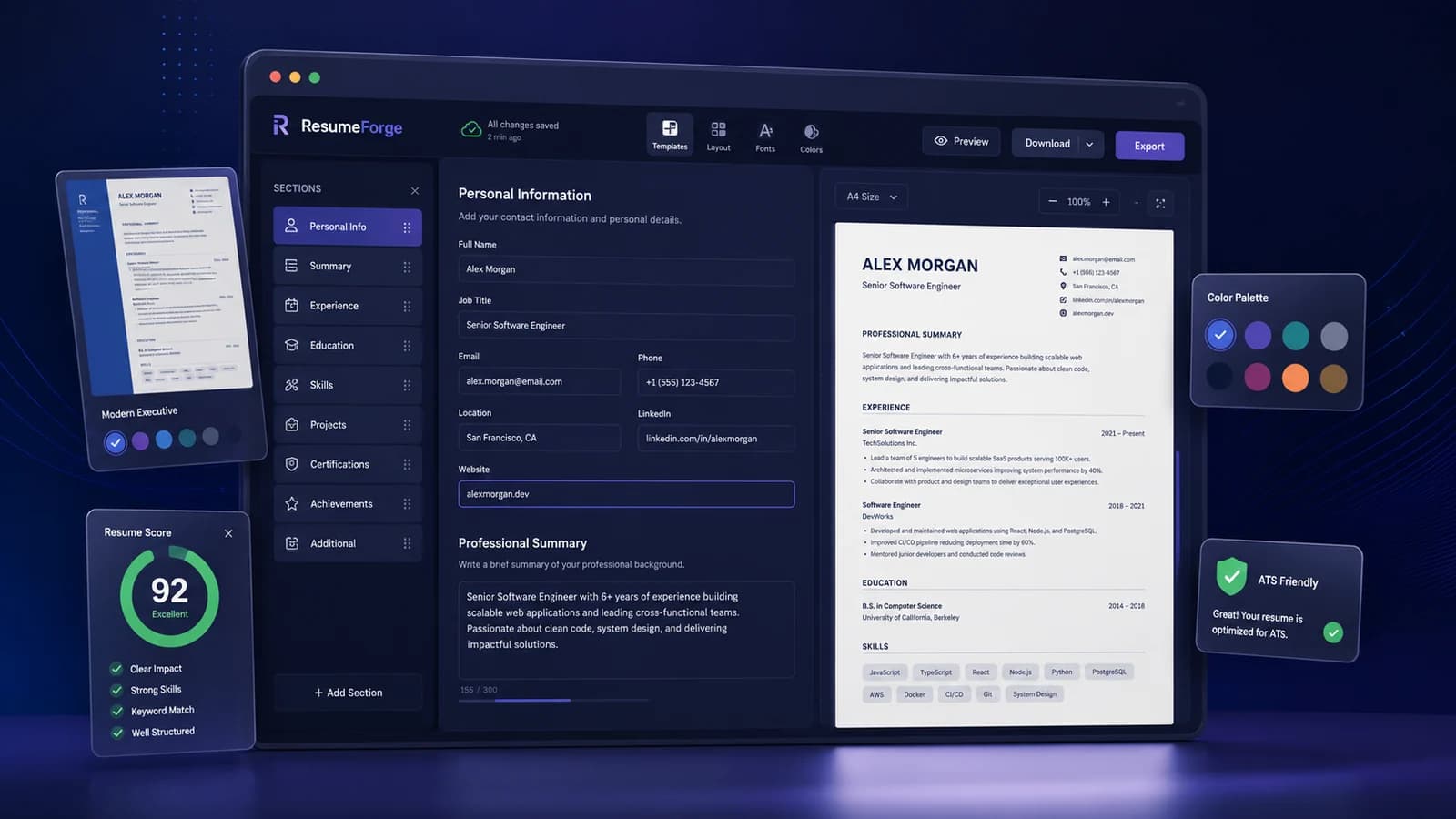Select the Projects section
Image resolution: width=1456 pixels, height=819 pixels.
tap(348, 424)
